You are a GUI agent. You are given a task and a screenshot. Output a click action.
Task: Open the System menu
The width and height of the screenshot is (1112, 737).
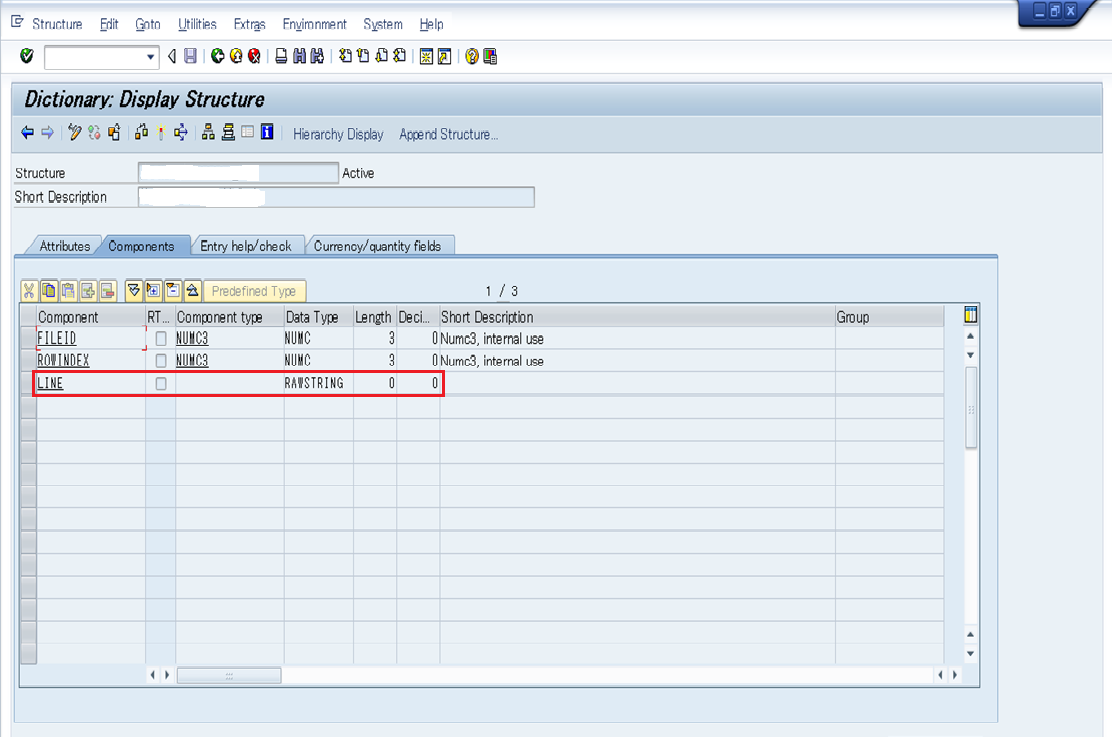[x=383, y=24]
